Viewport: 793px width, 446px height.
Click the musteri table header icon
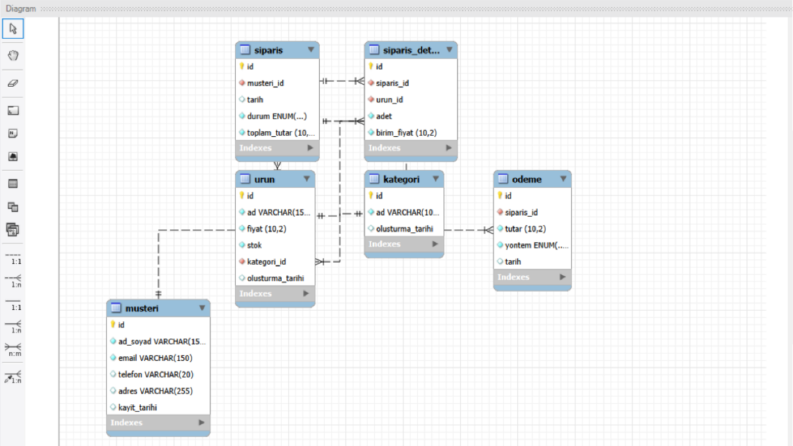pyautogui.click(x=116, y=308)
